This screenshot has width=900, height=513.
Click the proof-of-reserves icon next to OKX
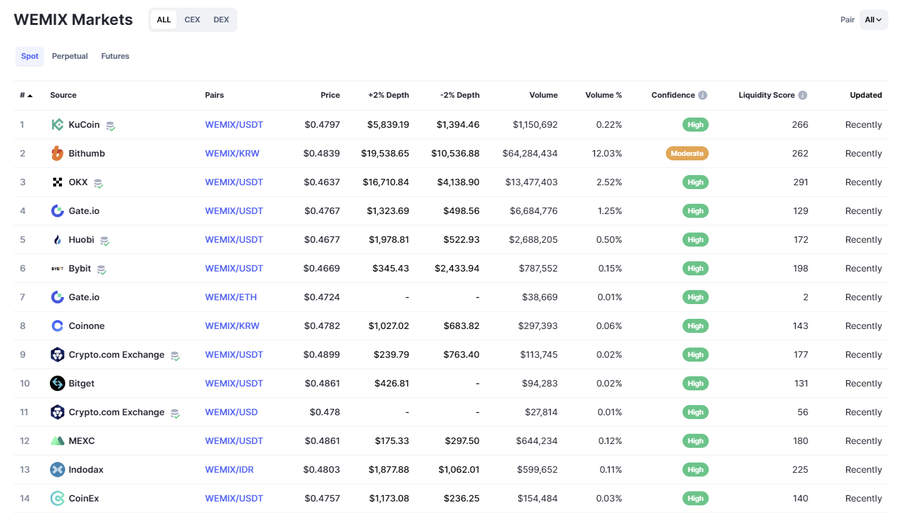point(98,183)
